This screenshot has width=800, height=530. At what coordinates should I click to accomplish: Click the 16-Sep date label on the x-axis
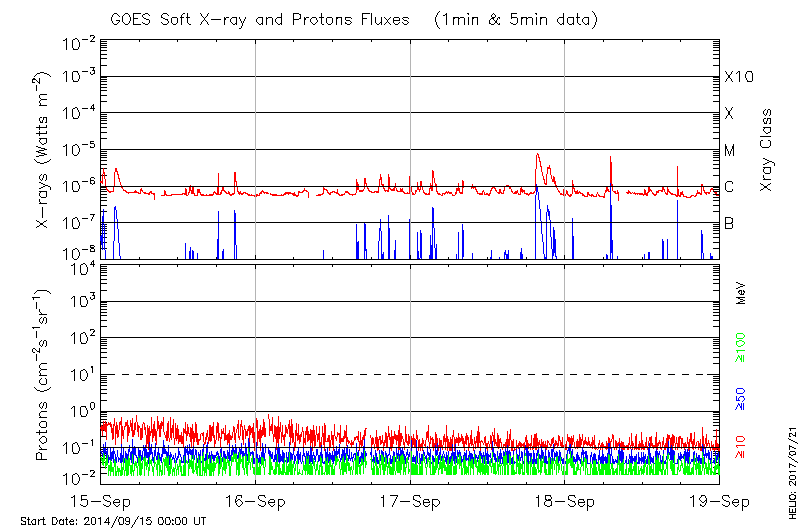[256, 501]
